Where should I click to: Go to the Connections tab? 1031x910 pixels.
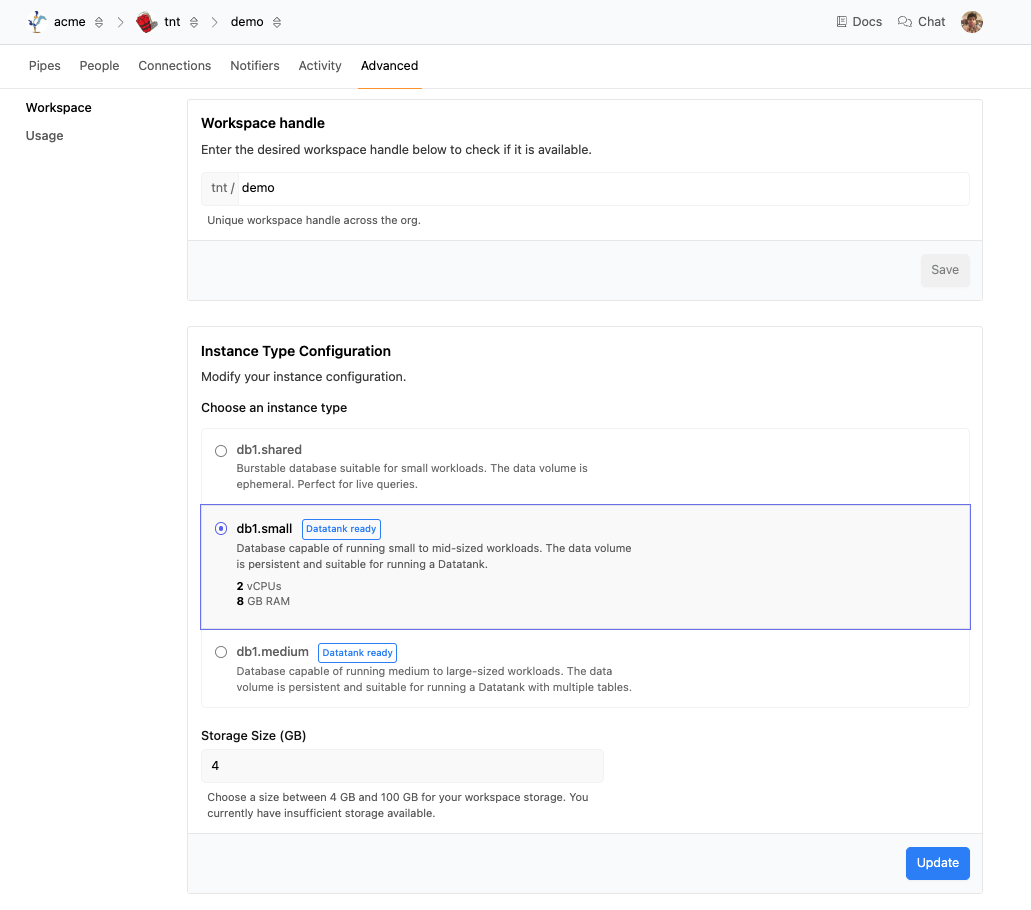point(175,66)
